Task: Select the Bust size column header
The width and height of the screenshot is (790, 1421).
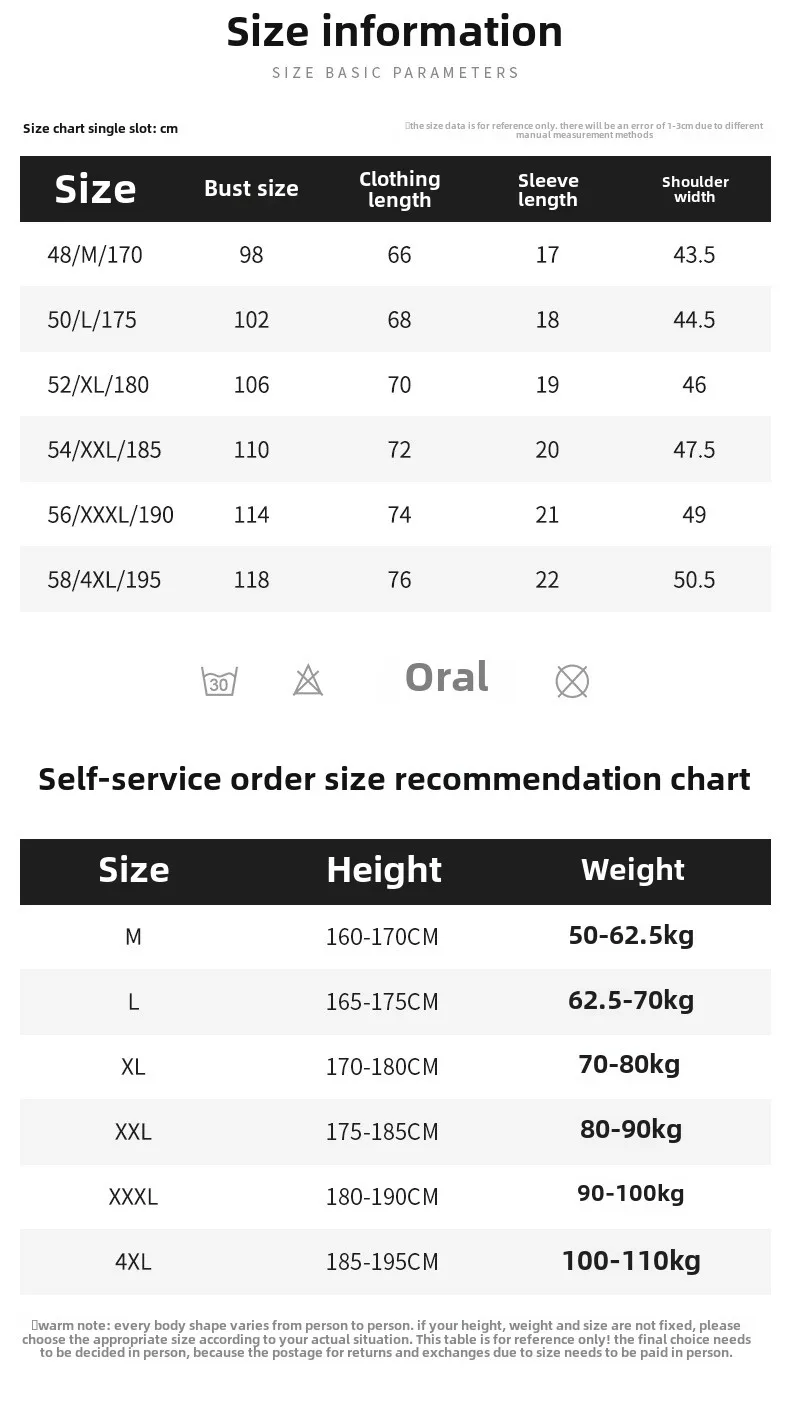Action: click(251, 189)
